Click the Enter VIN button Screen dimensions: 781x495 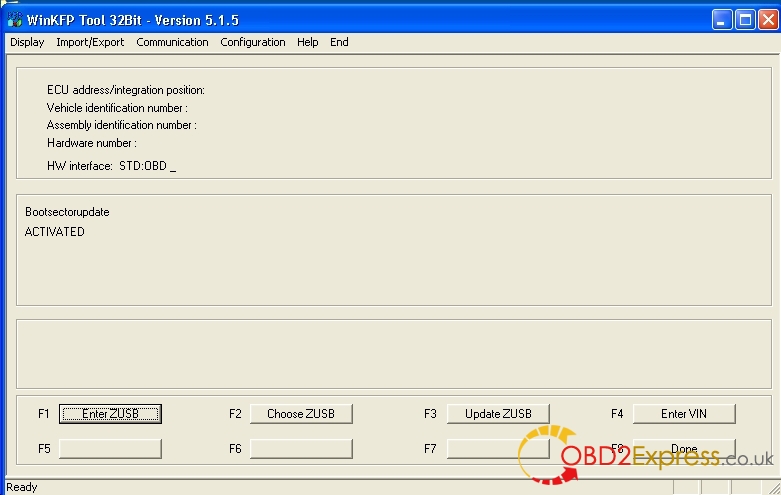(684, 414)
